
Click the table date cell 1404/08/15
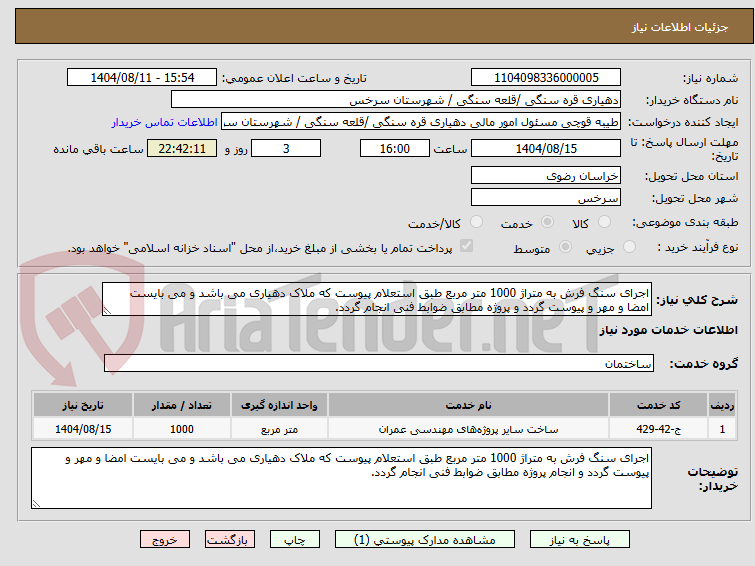click(x=82, y=429)
